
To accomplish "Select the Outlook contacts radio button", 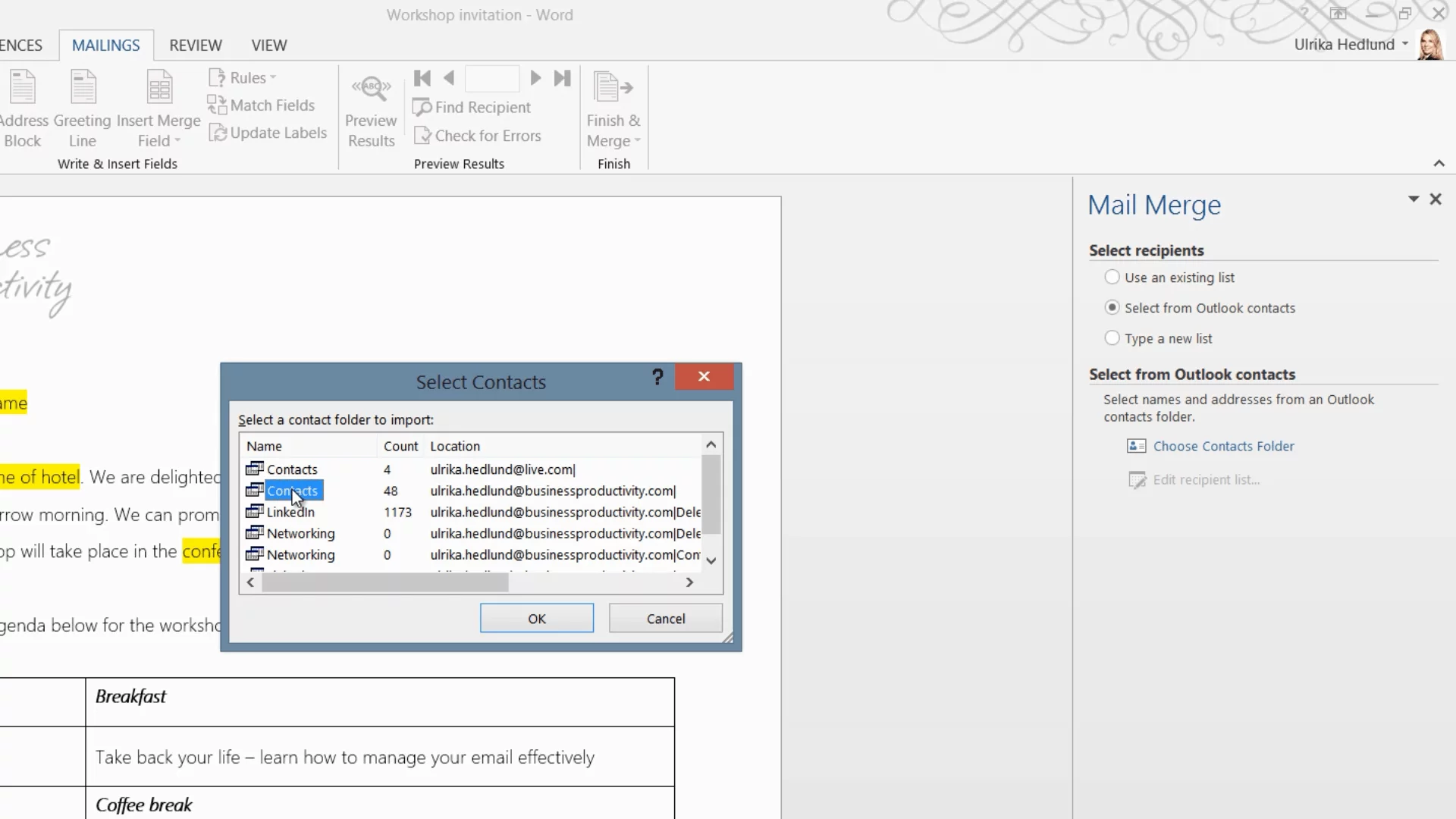I will 1112,308.
